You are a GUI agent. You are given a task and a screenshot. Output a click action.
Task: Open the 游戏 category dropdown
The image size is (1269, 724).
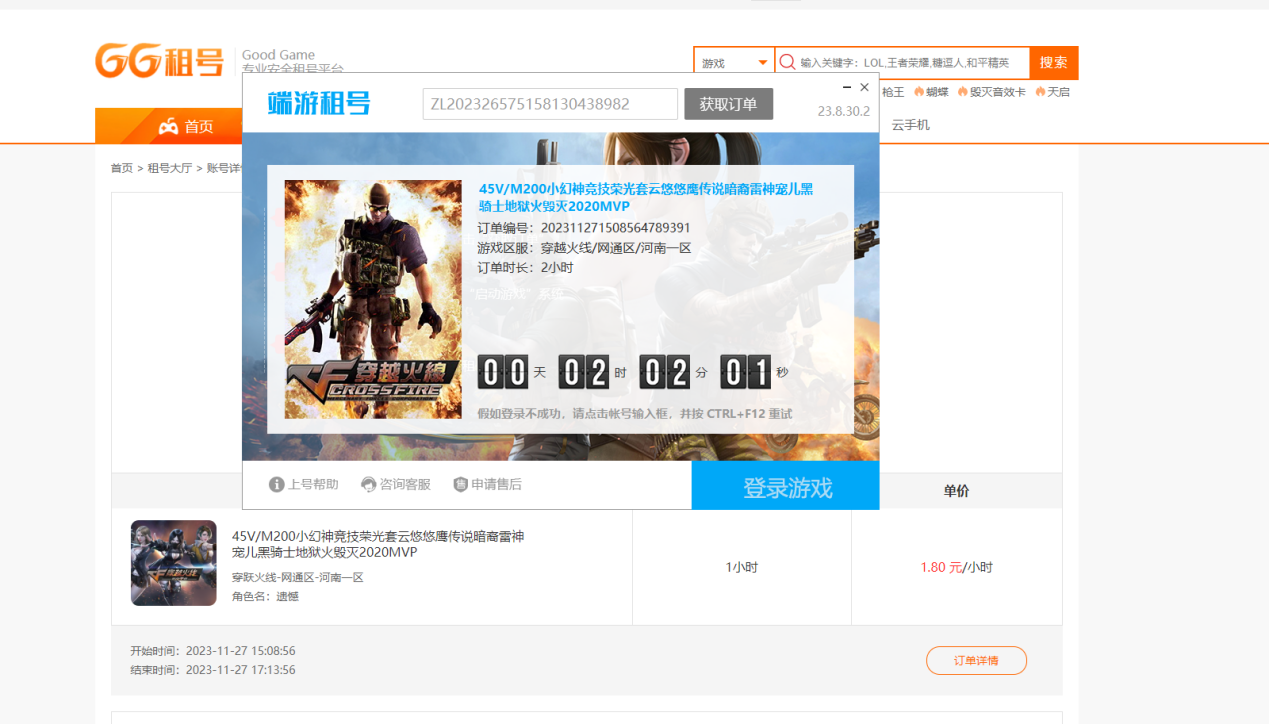click(x=735, y=63)
